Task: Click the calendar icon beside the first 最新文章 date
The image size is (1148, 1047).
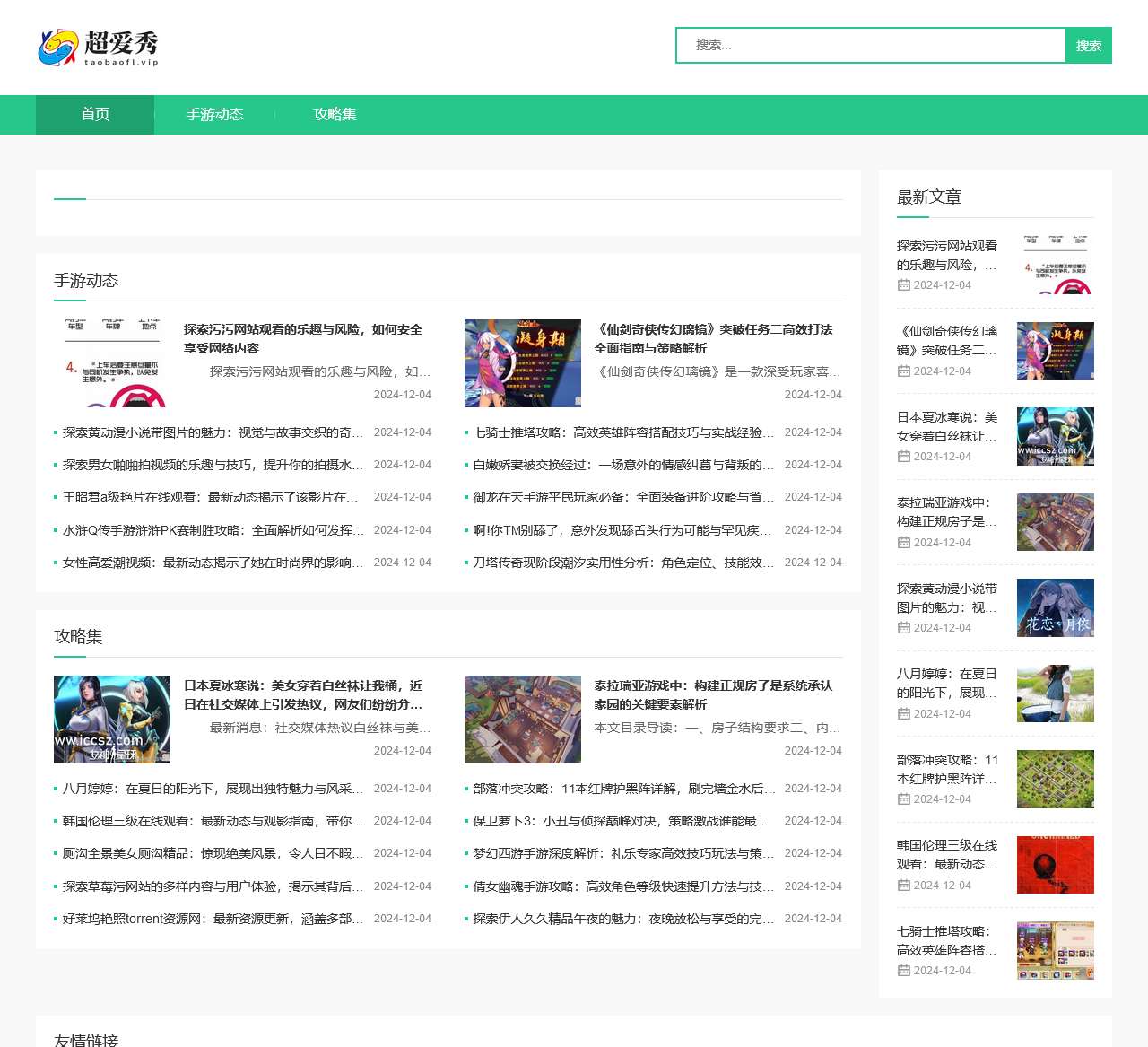Action: 903,285
